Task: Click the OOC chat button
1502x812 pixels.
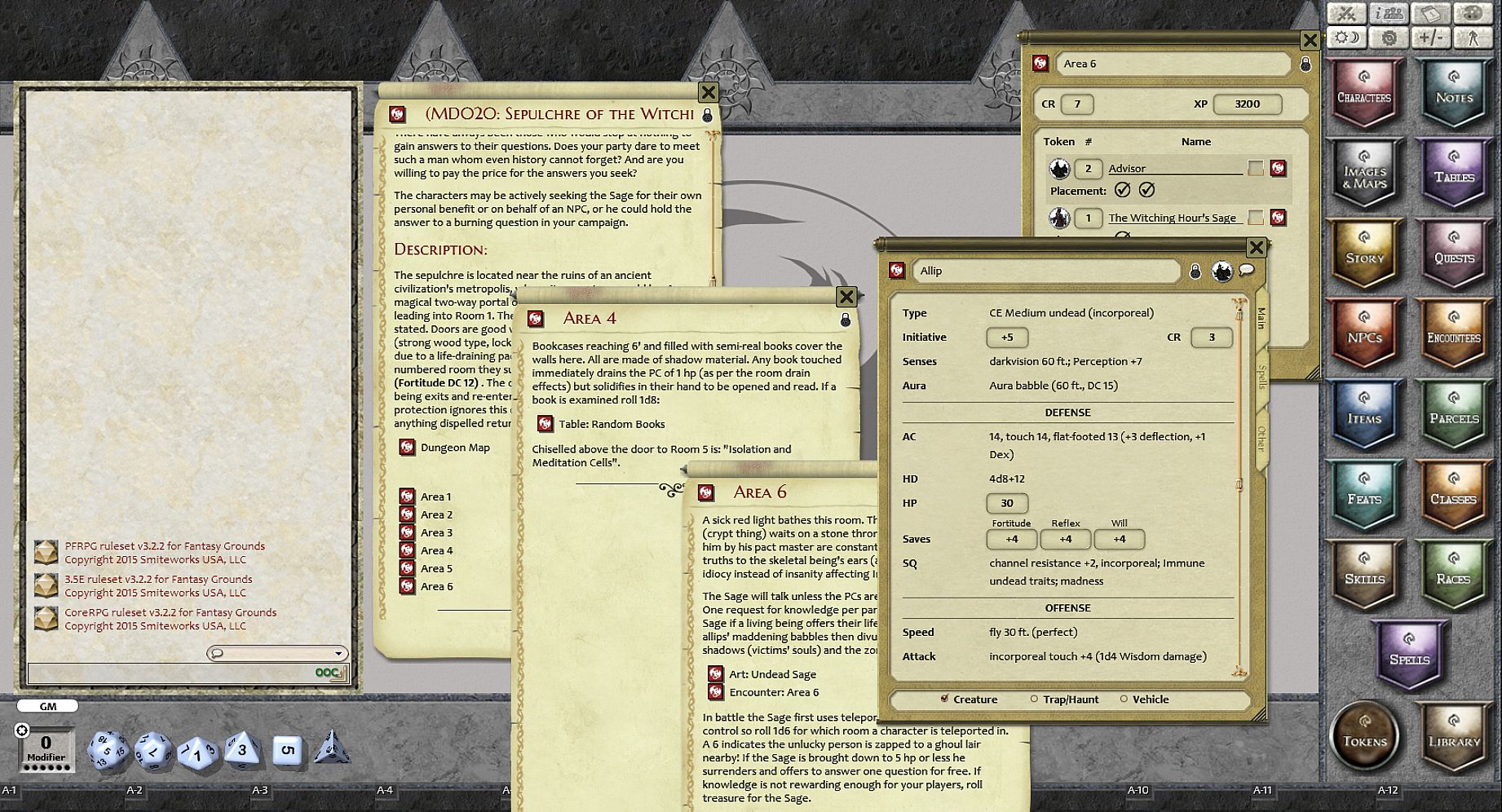Action: click(x=329, y=673)
